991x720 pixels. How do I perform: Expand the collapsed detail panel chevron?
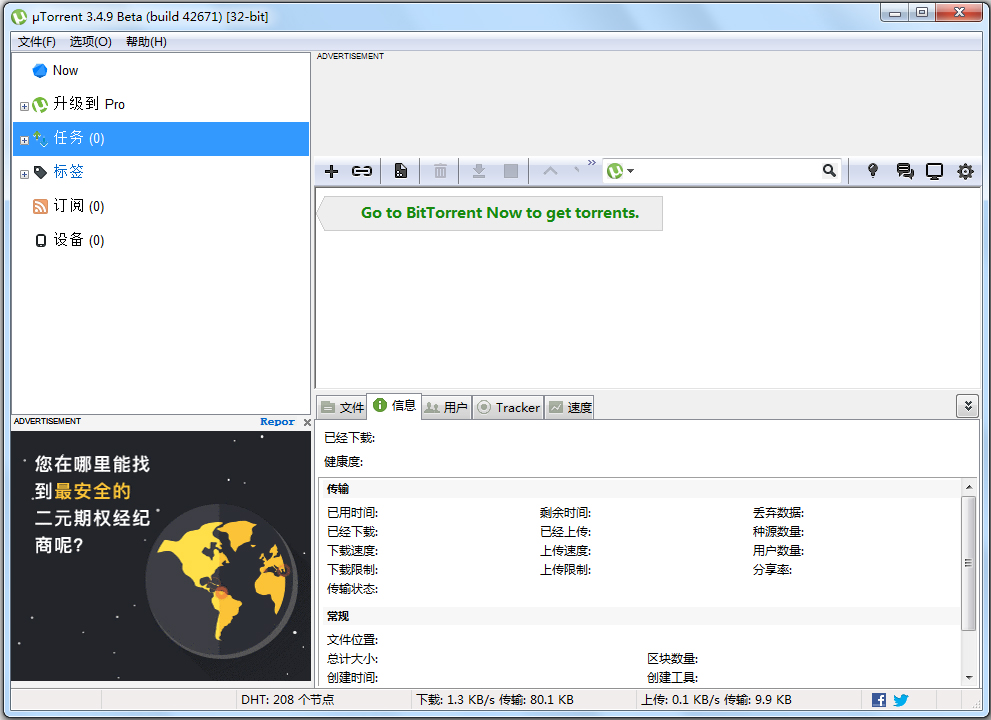[967, 405]
